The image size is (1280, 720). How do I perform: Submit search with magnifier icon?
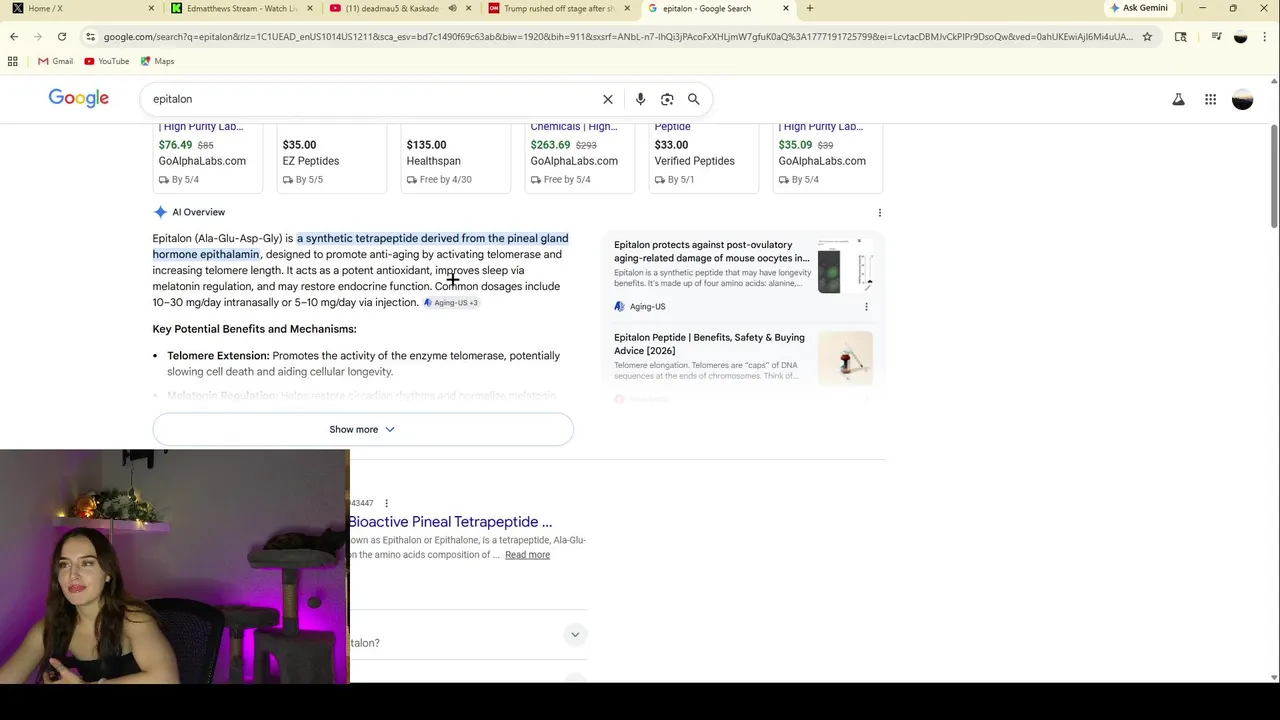pyautogui.click(x=693, y=99)
